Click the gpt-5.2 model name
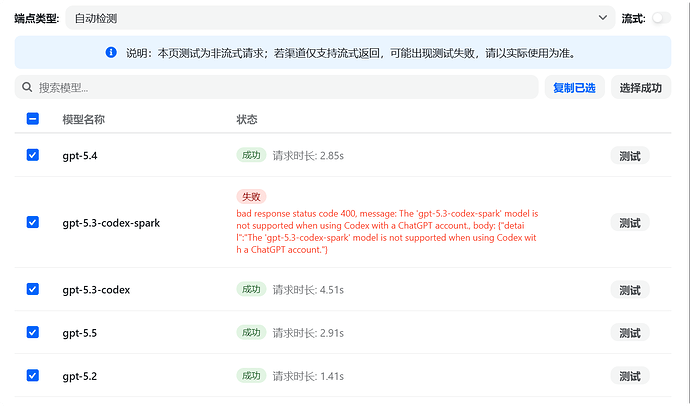This screenshot has height=406, width=690. click(80, 376)
